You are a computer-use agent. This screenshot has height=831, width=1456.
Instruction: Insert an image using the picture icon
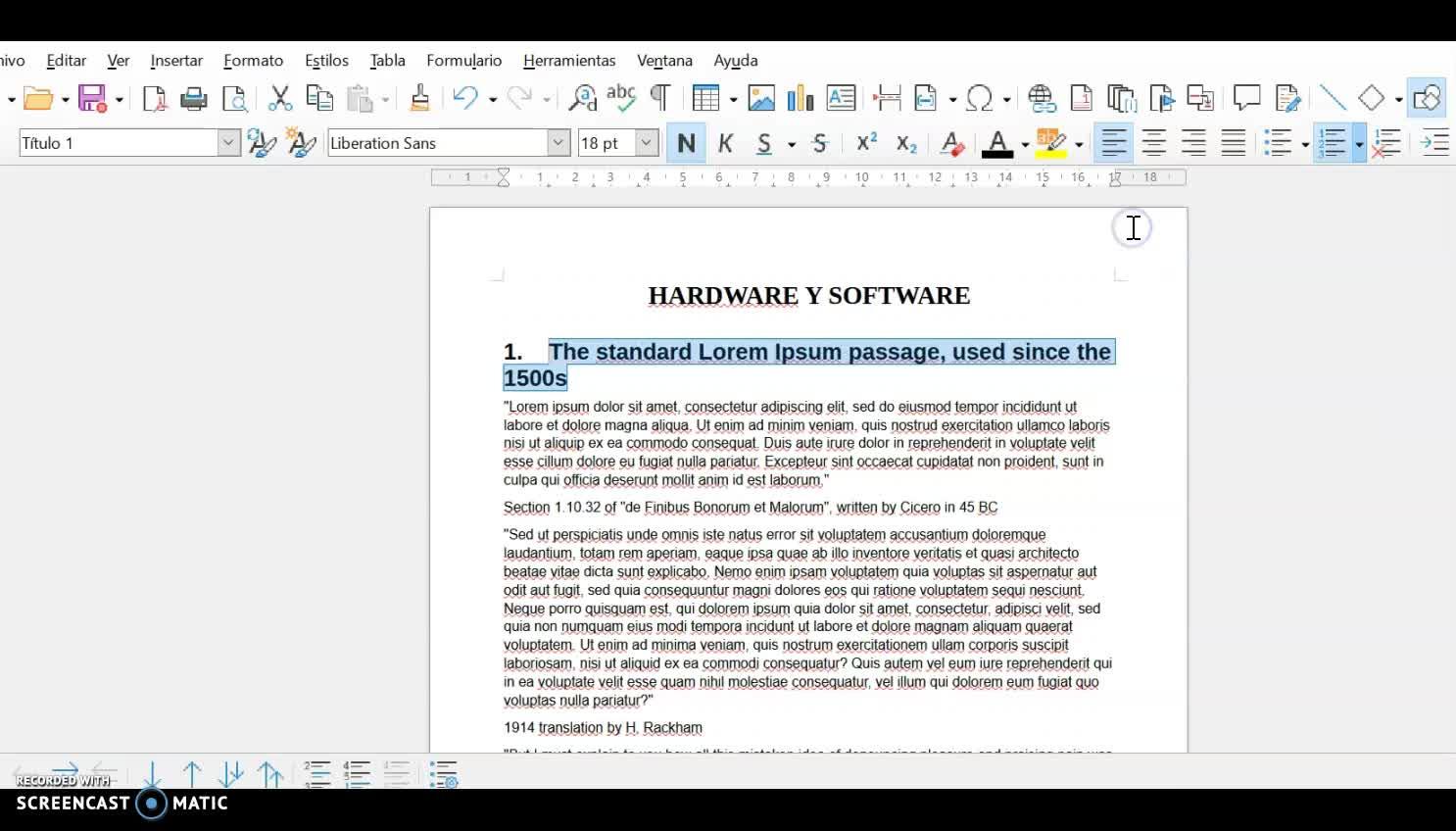[760, 98]
